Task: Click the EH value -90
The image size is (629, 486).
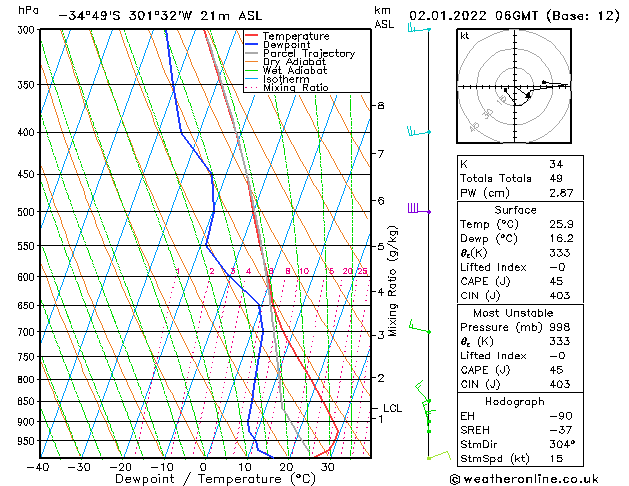Action: tap(561, 416)
